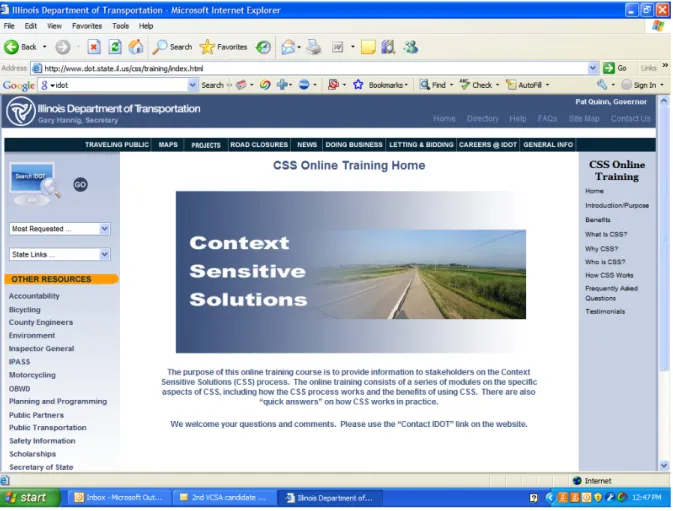
Task: Click Google toolbar search input field
Action: pyautogui.click(x=118, y=85)
